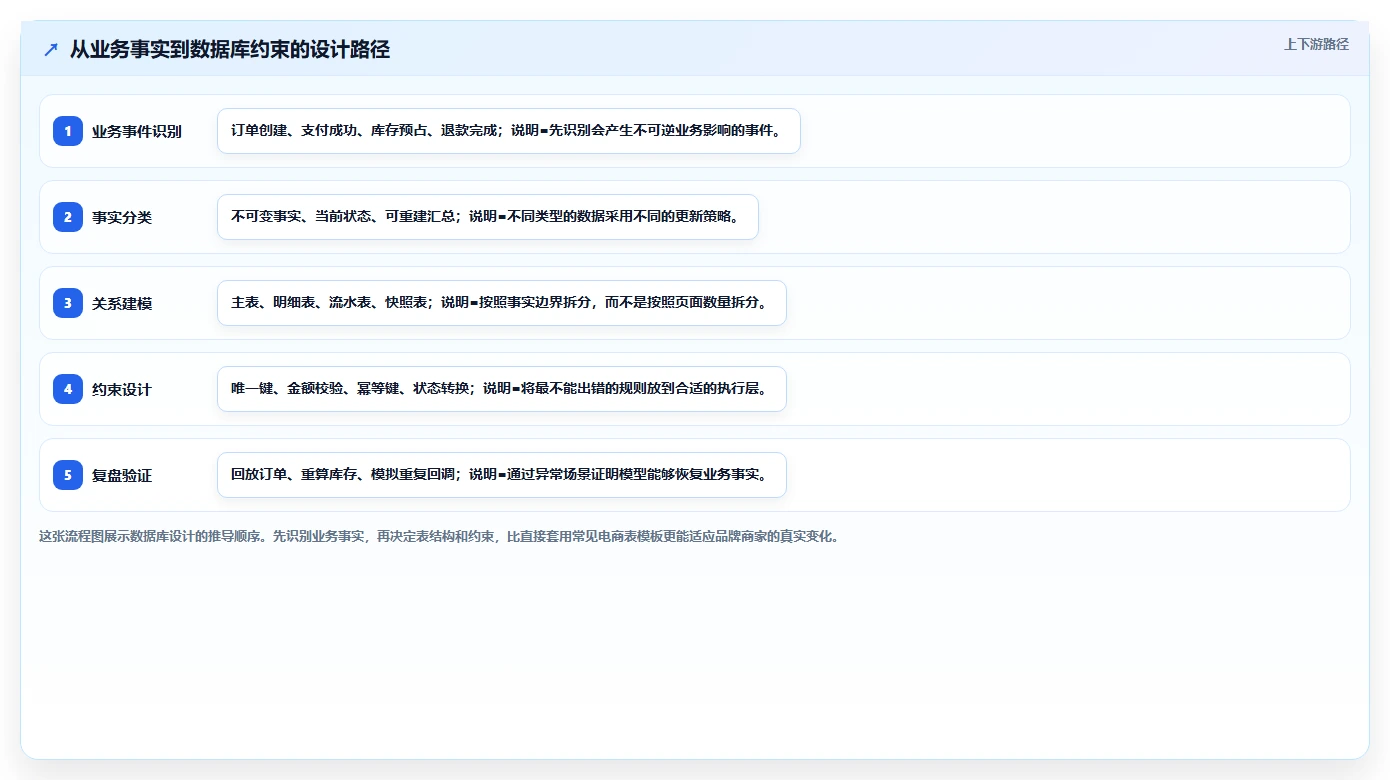Select the 事实分类 step label
1390x780 pixels.
point(122,218)
